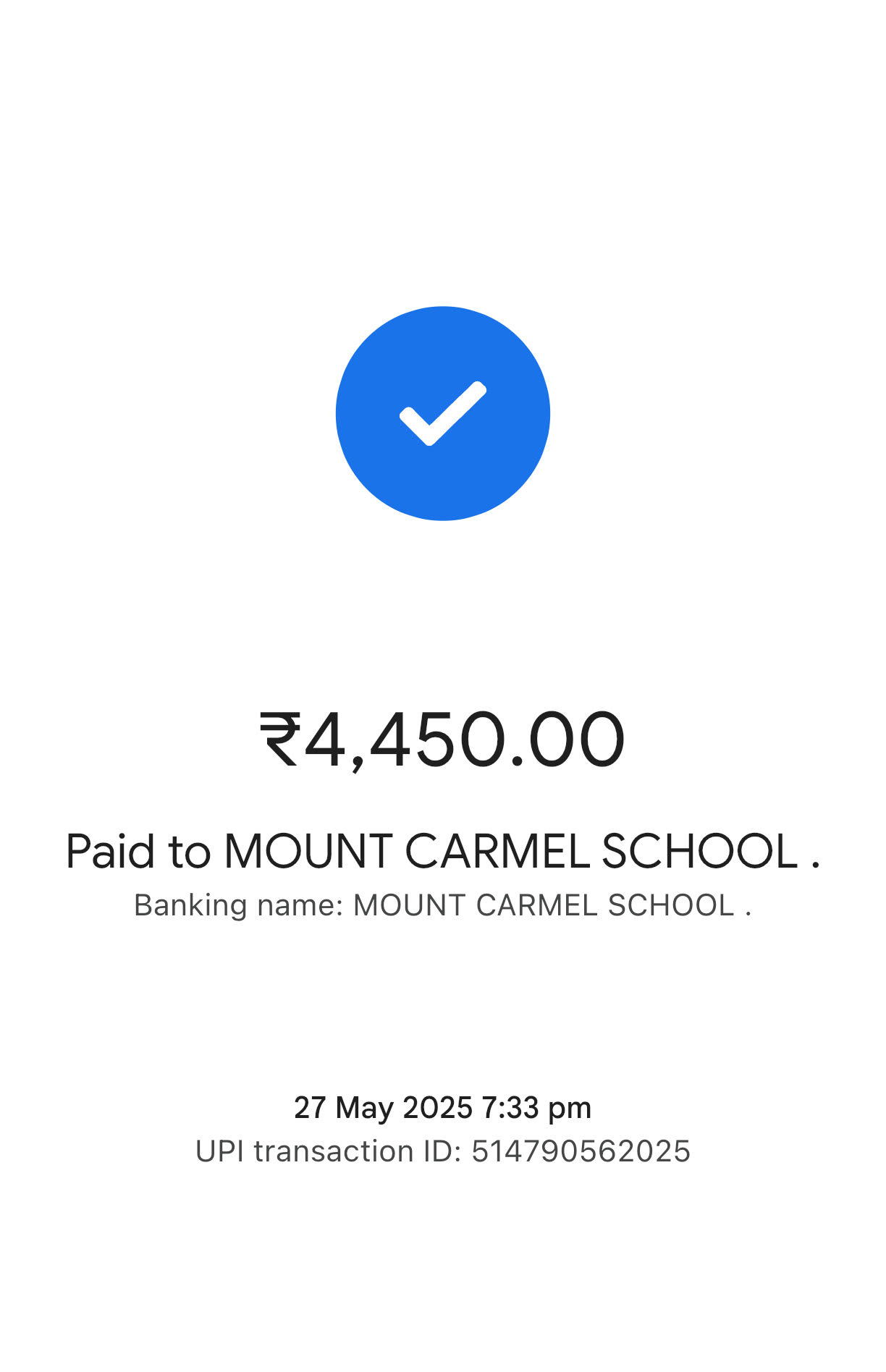
Task: Click the date 27 May 2025
Action: point(383,1108)
